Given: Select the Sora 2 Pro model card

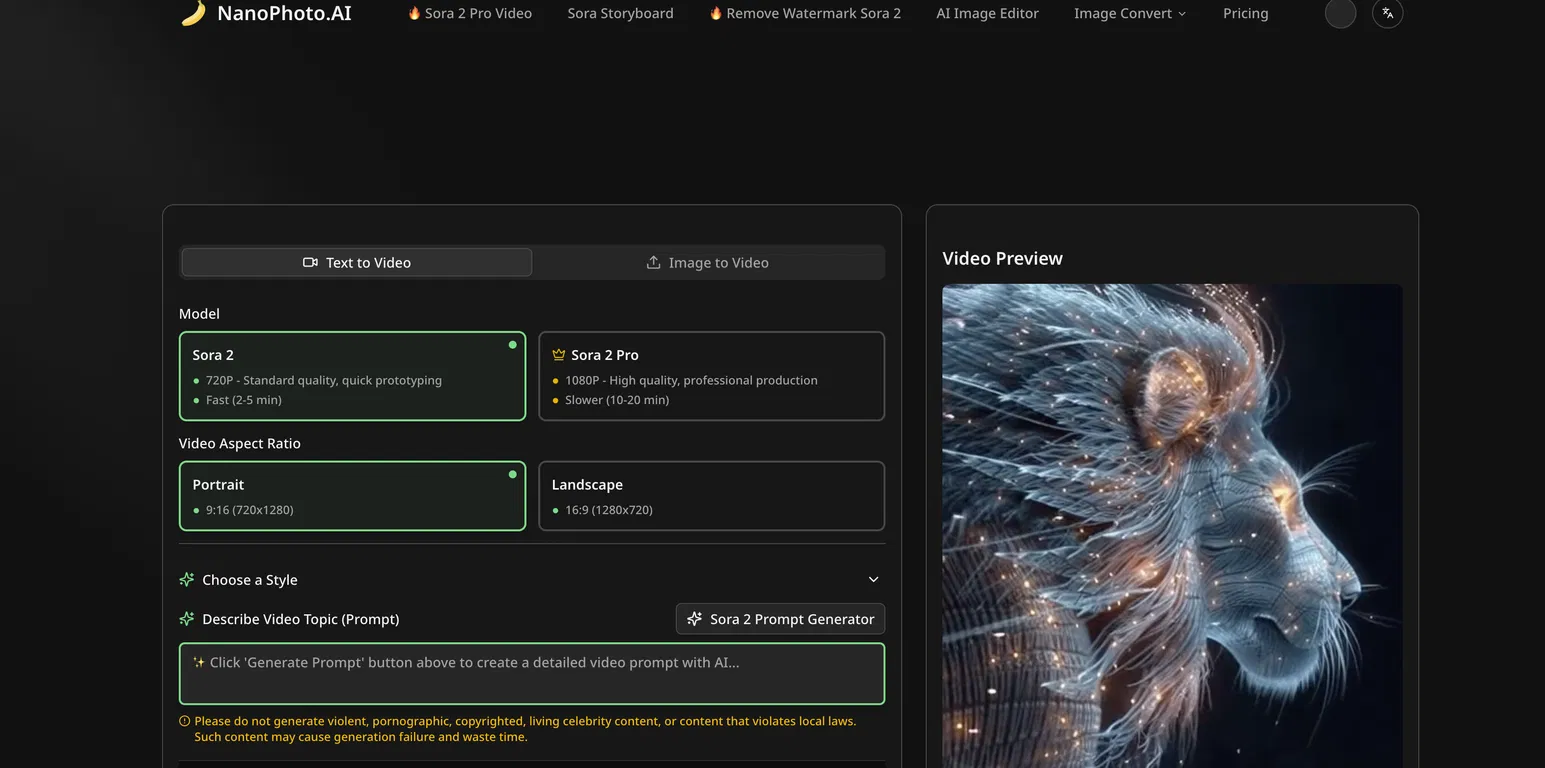Looking at the screenshot, I should (x=711, y=376).
